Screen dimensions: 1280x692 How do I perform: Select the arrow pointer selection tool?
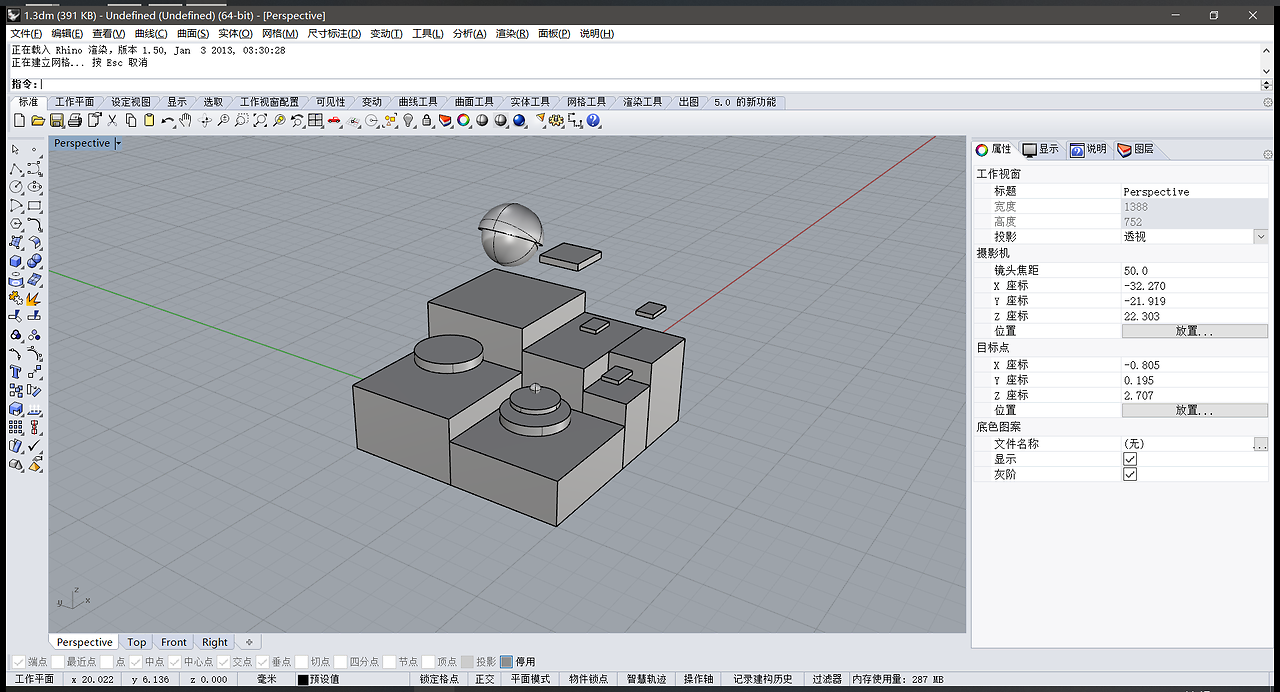(16, 149)
